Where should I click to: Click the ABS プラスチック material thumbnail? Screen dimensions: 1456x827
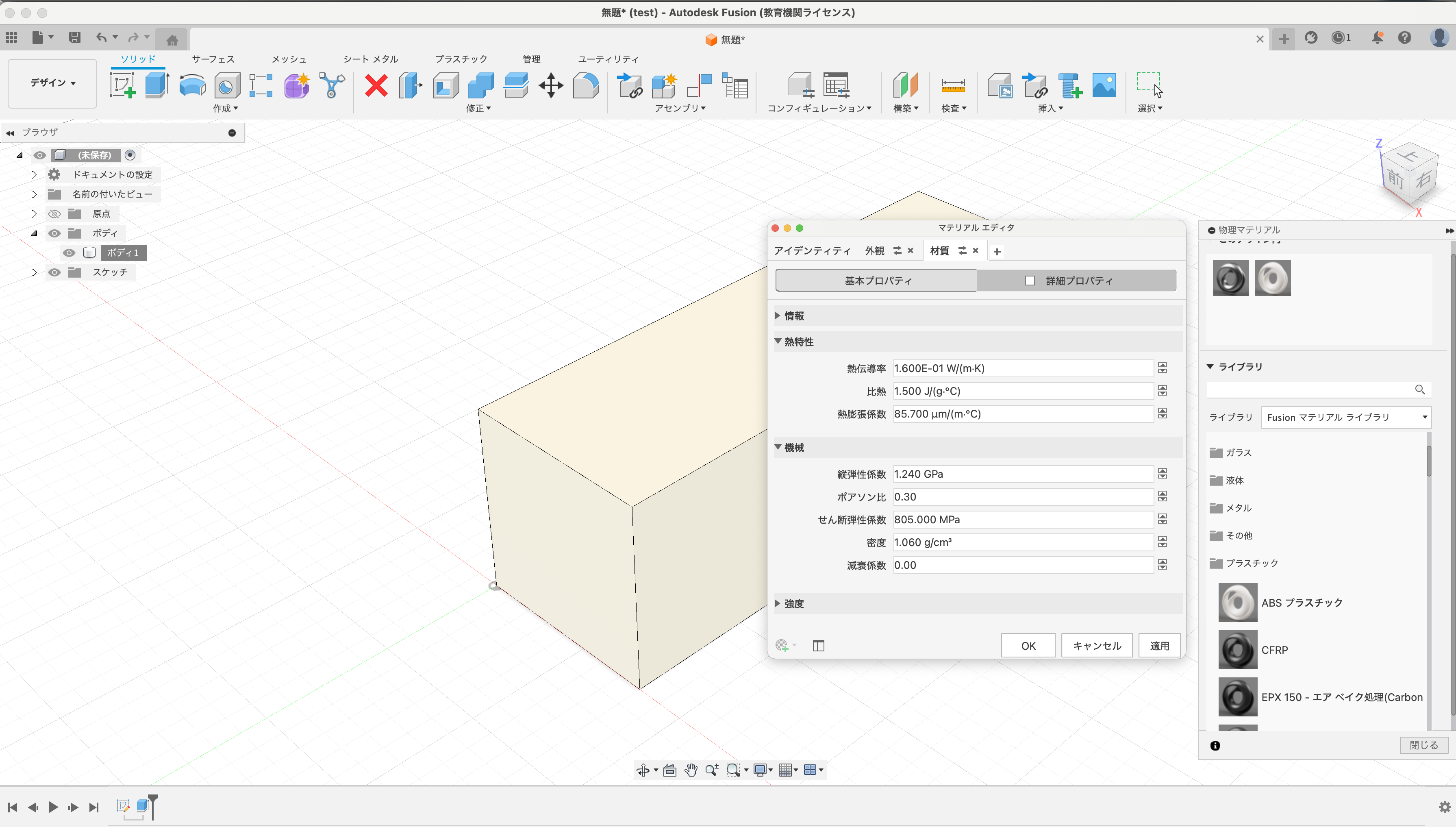point(1237,603)
